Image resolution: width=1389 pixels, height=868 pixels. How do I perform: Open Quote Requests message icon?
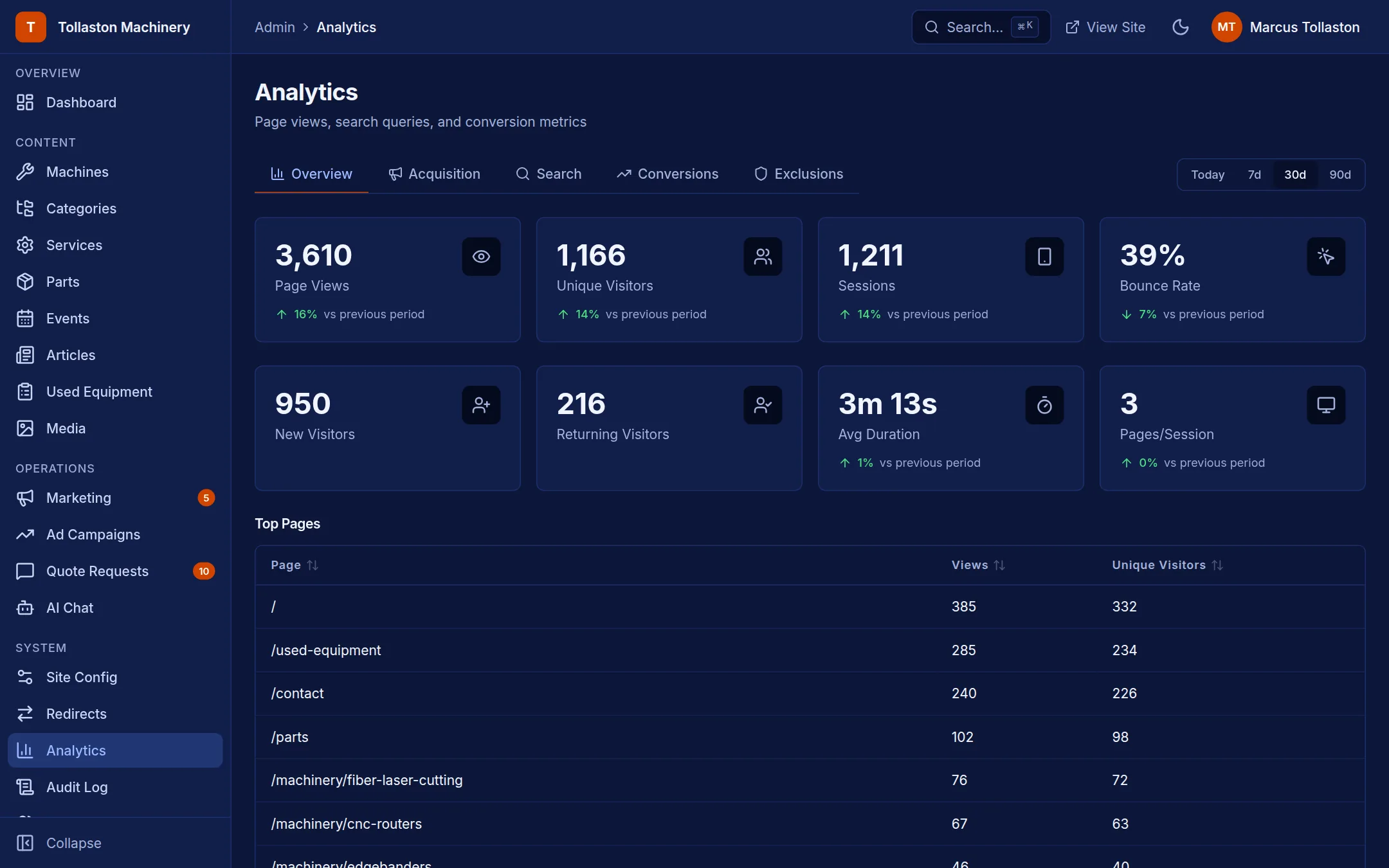(25, 571)
